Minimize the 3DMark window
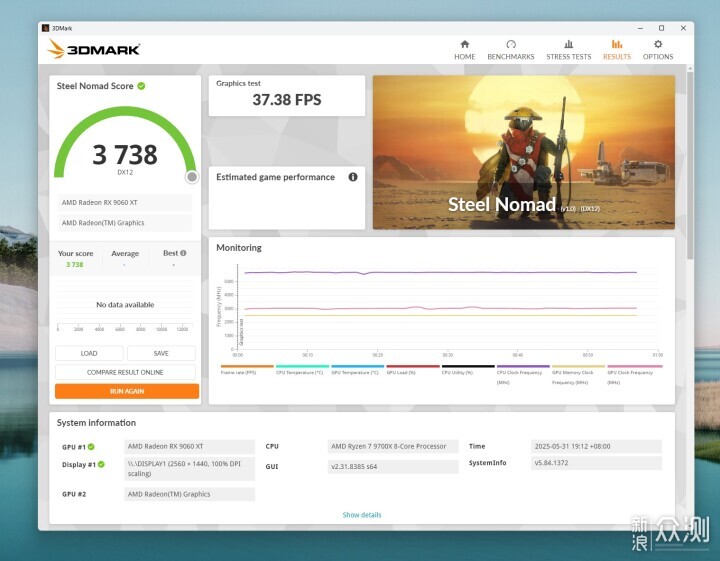 (640, 28)
